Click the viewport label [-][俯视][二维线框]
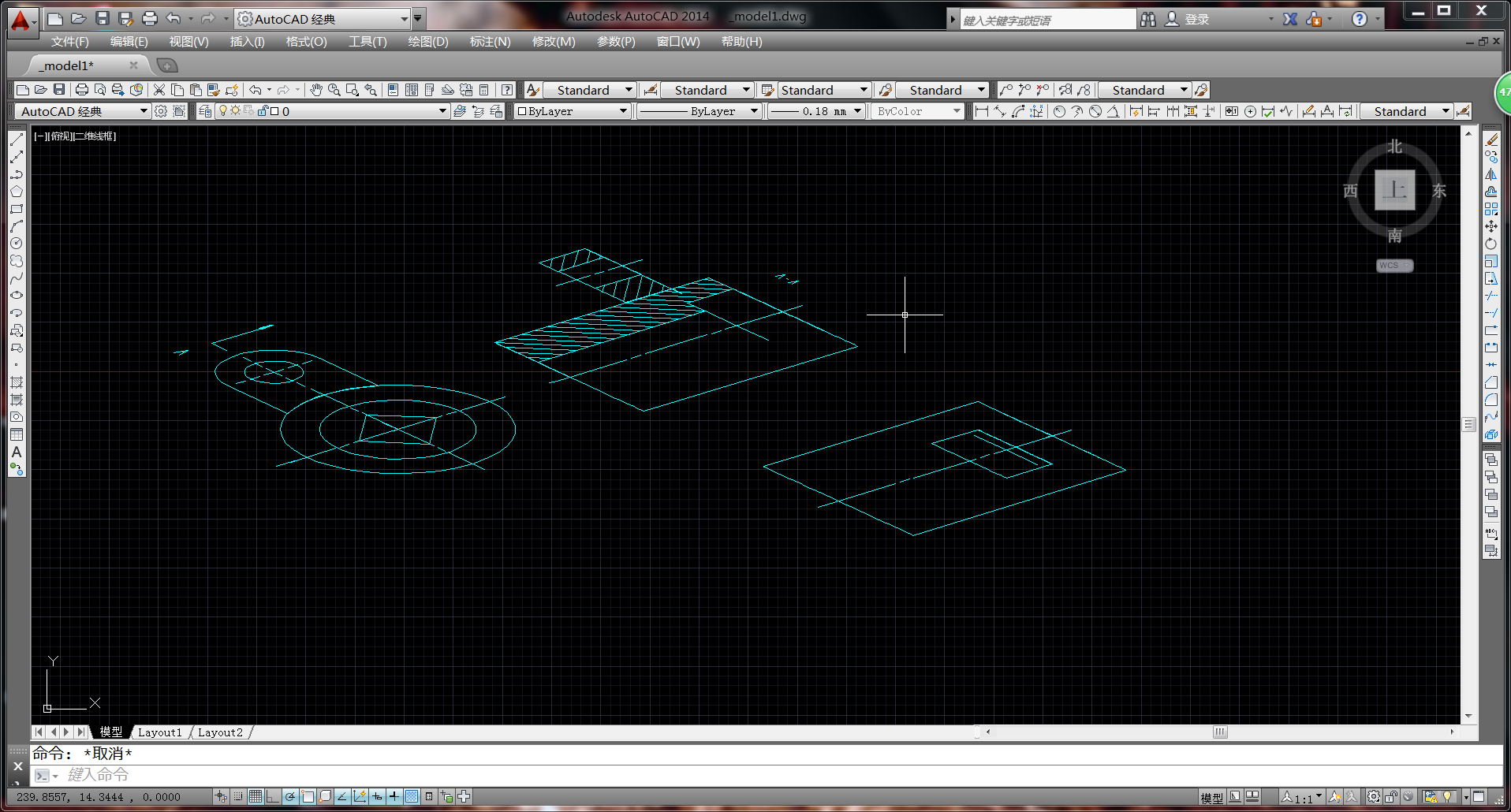Screen dimensions: 1511x812 pyautogui.click(x=76, y=136)
